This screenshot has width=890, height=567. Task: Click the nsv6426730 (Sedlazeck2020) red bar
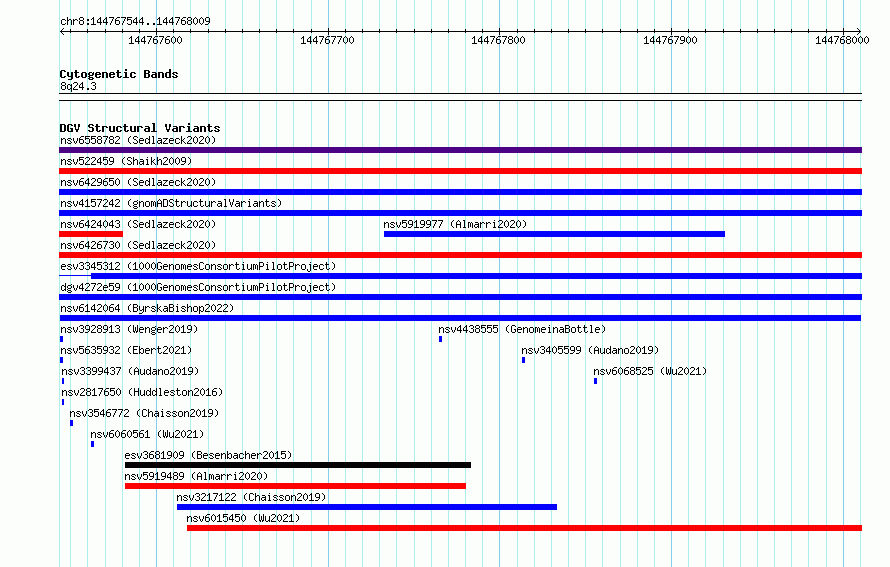460,255
